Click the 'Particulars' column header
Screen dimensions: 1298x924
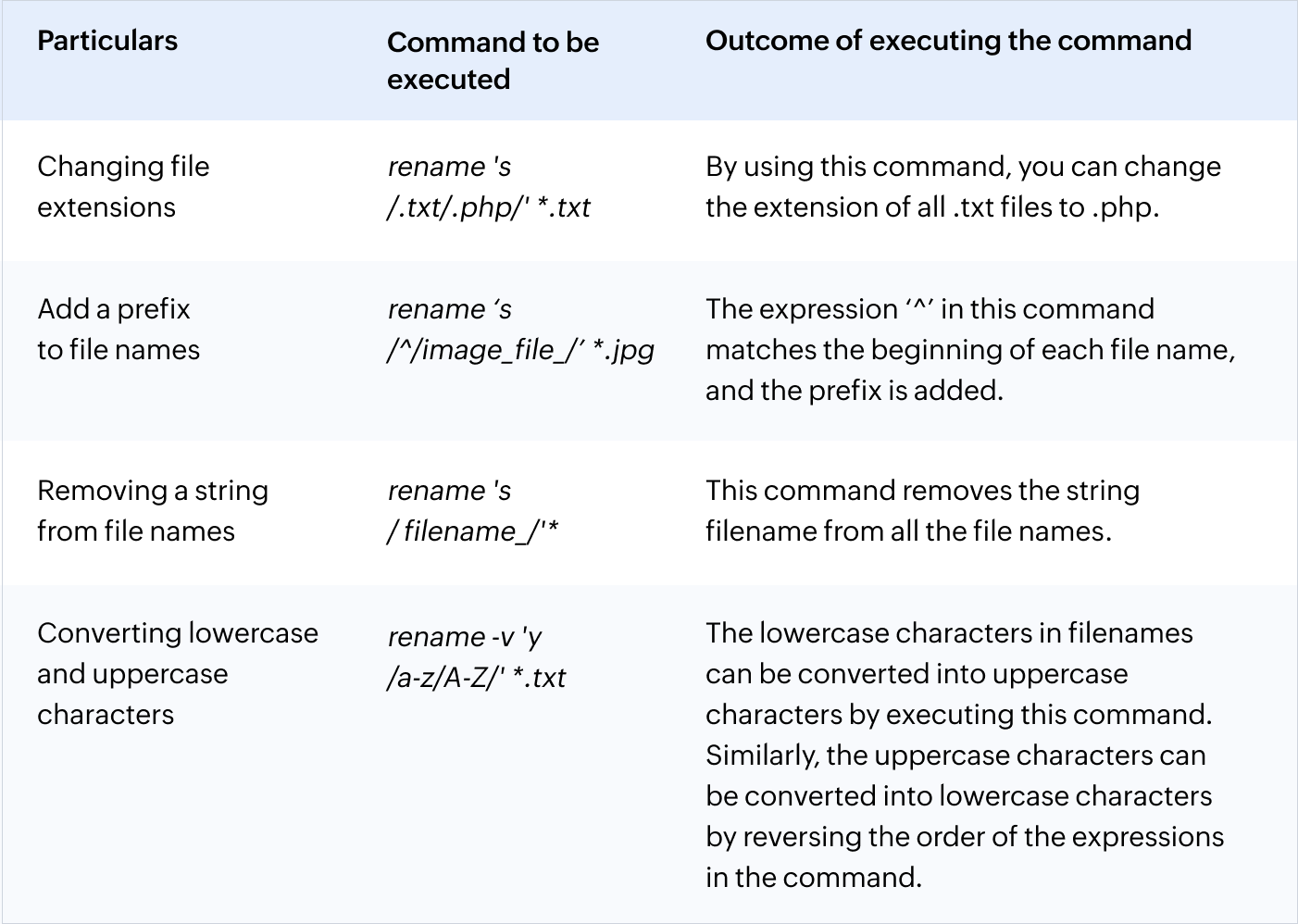[107, 41]
